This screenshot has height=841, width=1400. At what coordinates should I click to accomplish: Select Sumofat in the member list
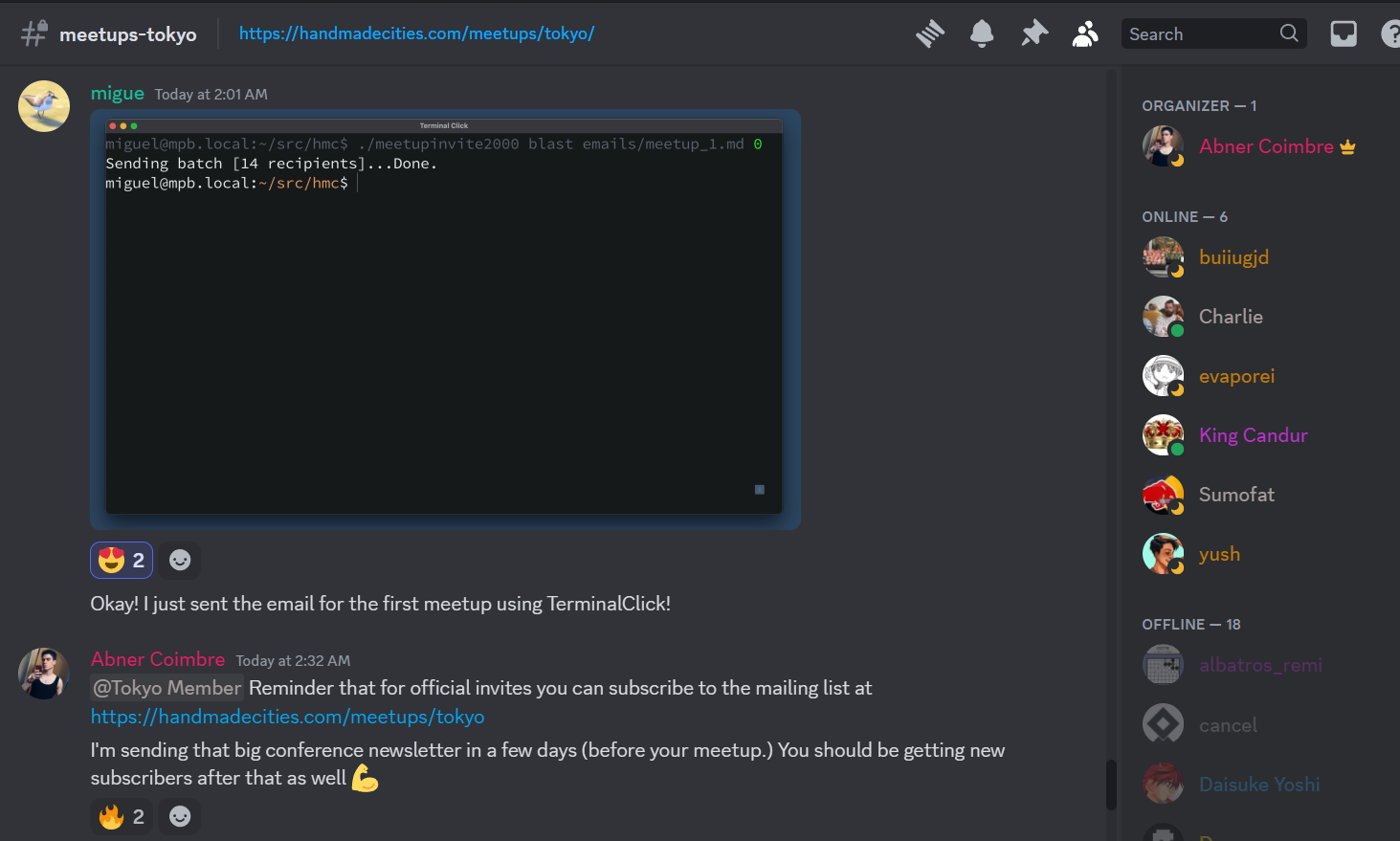point(1235,495)
